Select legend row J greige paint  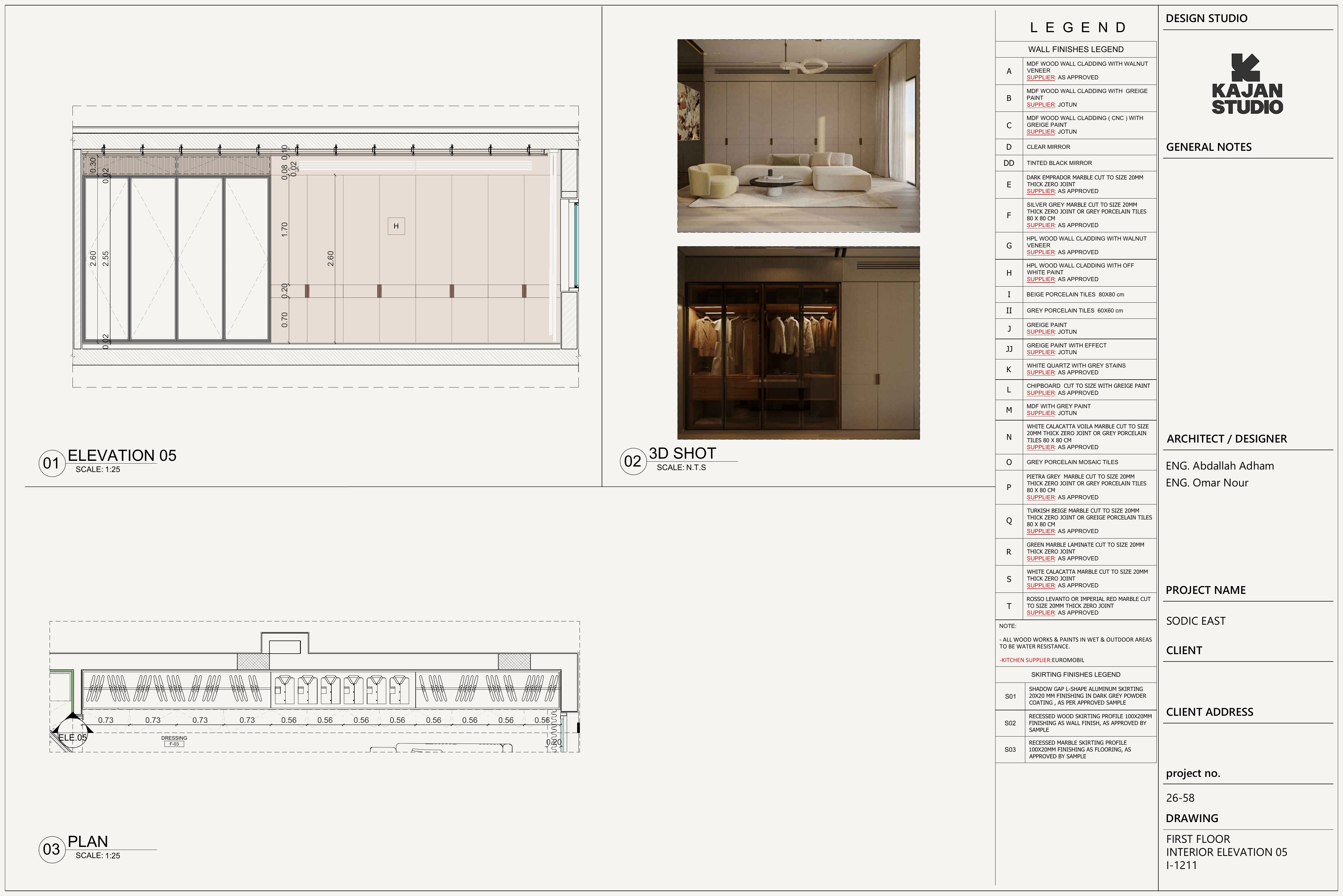(x=1075, y=329)
